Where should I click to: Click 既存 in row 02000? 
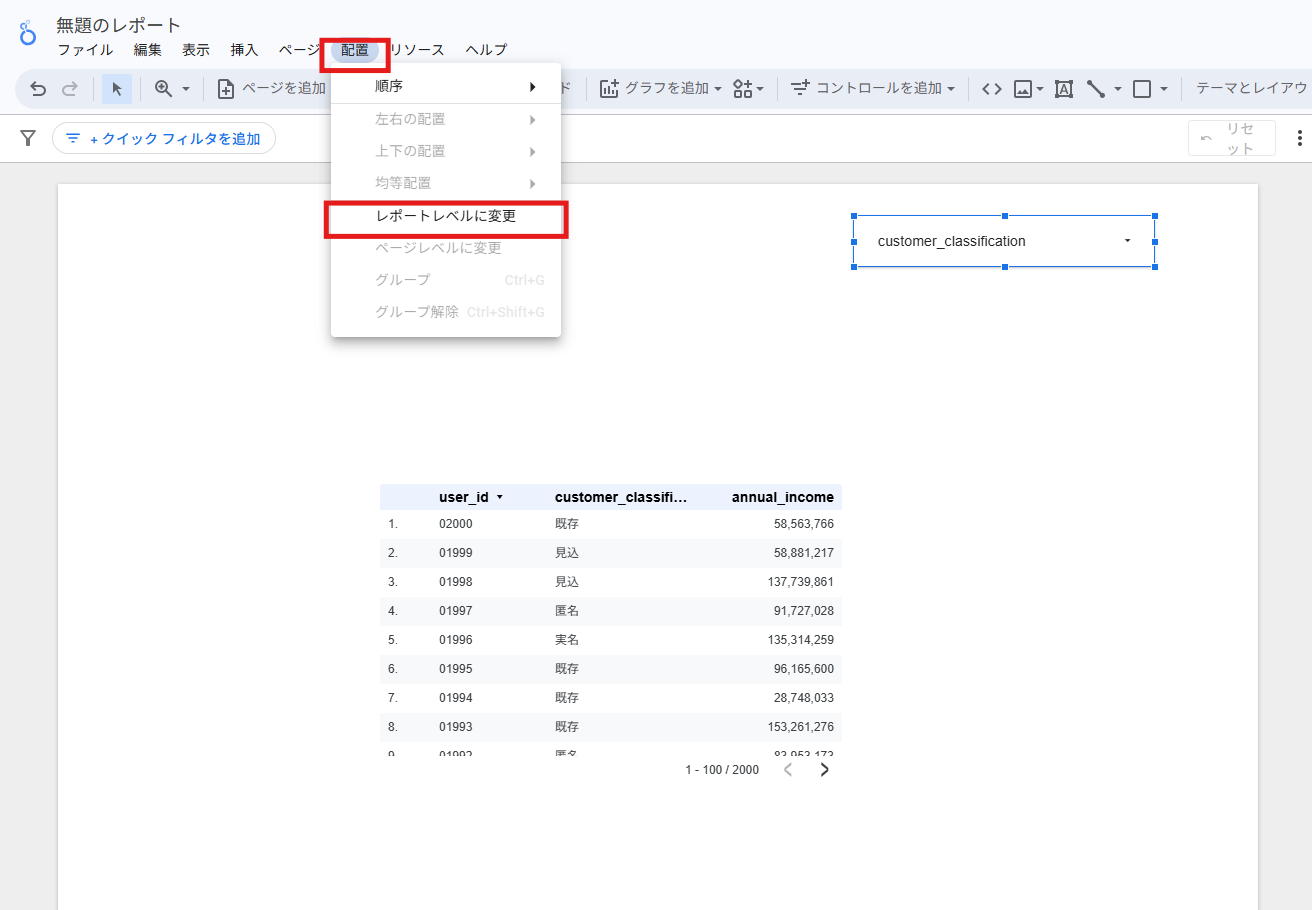[567, 524]
